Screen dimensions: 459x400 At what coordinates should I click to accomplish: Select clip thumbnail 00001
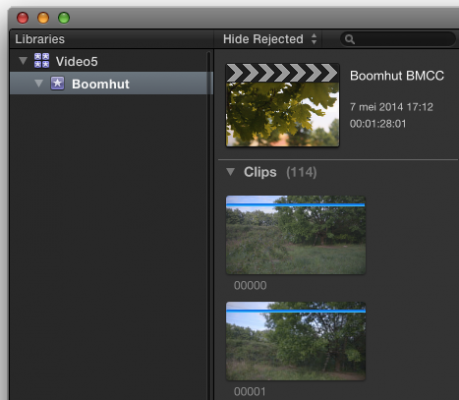(x=296, y=341)
